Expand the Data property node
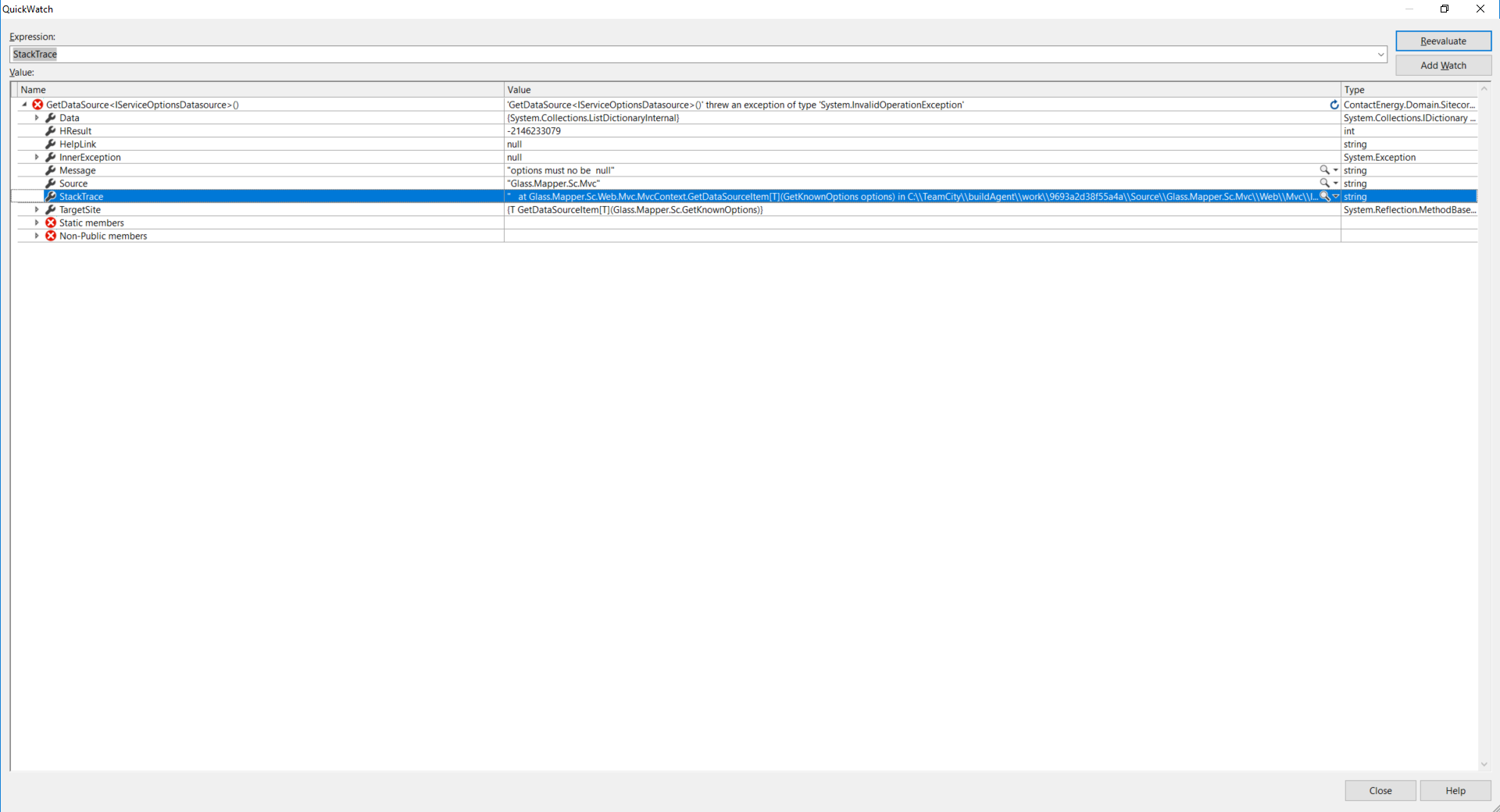Screen dimensions: 1500x812 [x=37, y=118]
